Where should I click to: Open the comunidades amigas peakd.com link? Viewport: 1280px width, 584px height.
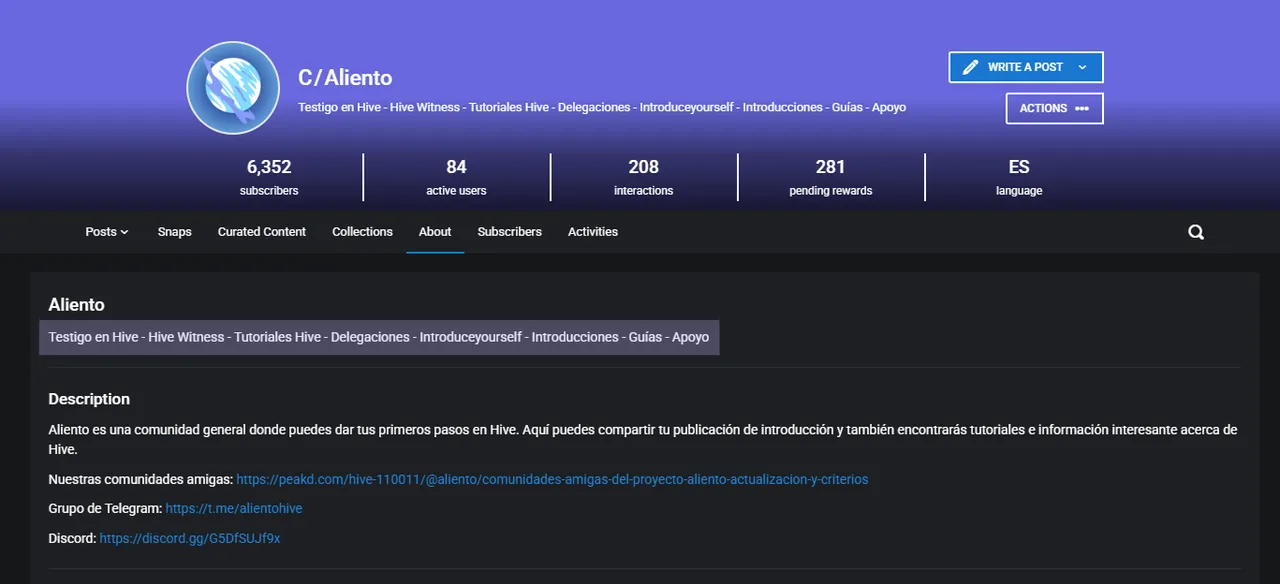point(552,480)
